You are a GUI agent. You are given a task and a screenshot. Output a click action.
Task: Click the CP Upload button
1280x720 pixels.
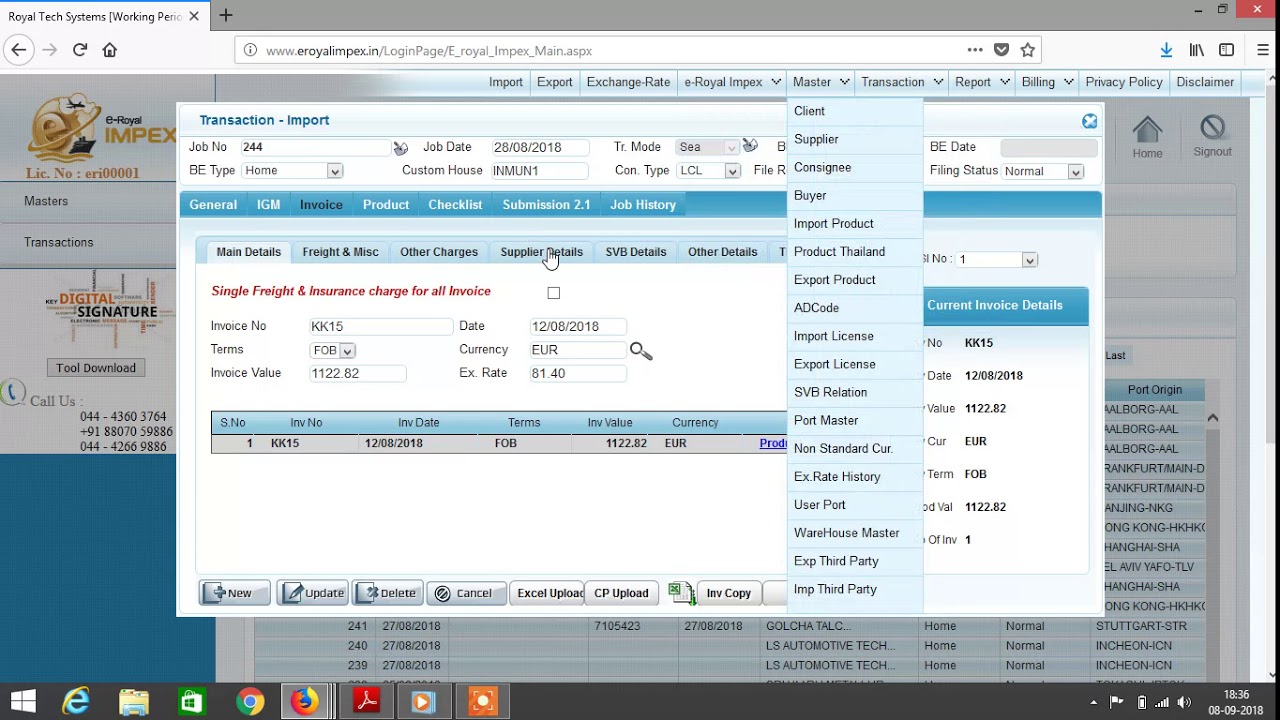[621, 593]
